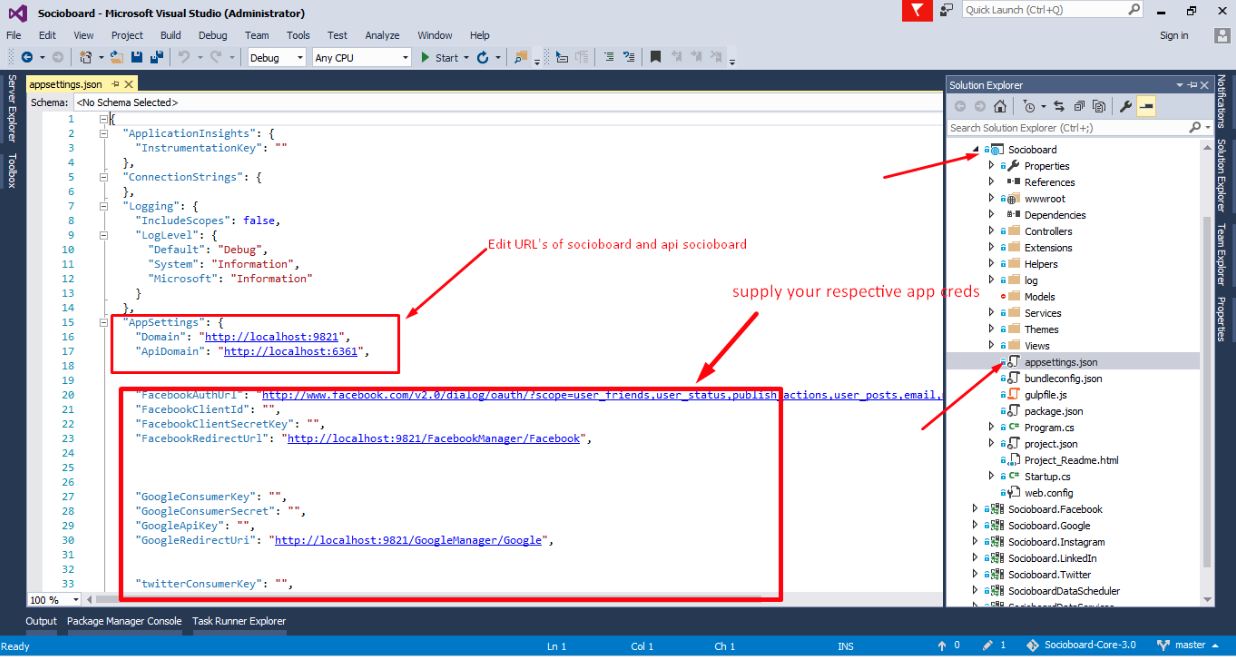Click the GoogleRedirectUri link on line 30
The image size is (1236, 657).
(408, 540)
